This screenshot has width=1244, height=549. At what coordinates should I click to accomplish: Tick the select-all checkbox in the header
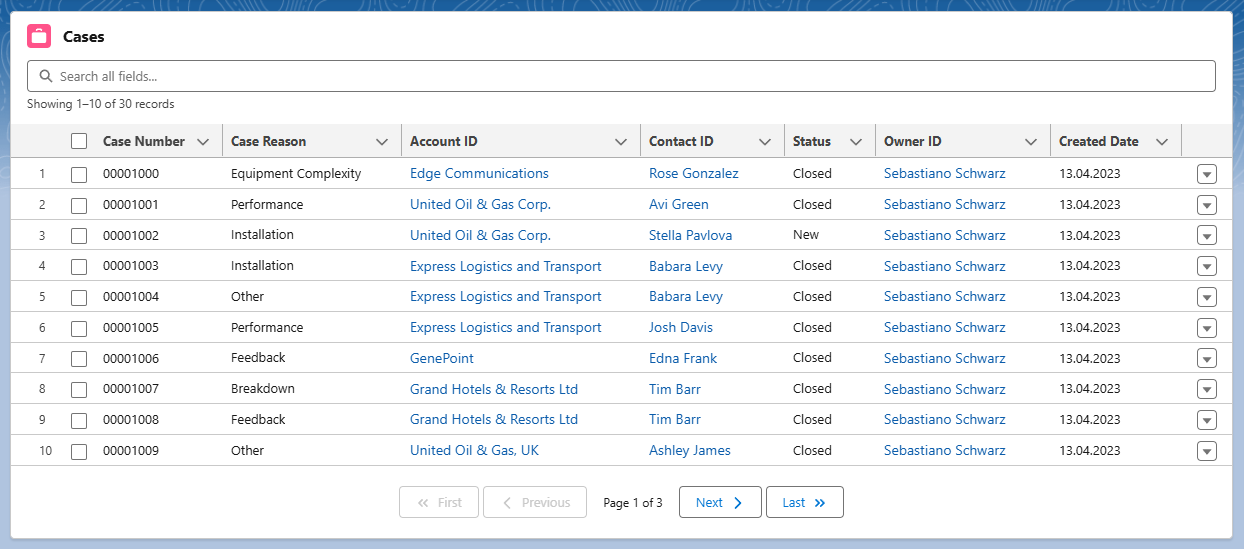pos(79,142)
